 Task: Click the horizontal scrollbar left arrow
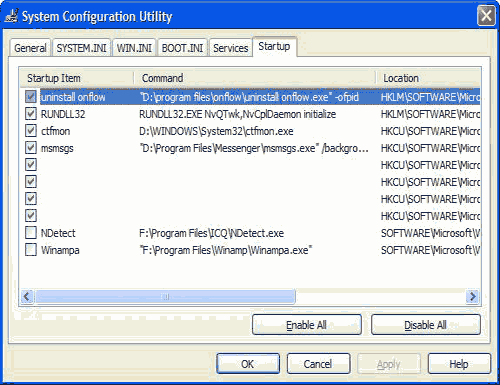[27, 296]
